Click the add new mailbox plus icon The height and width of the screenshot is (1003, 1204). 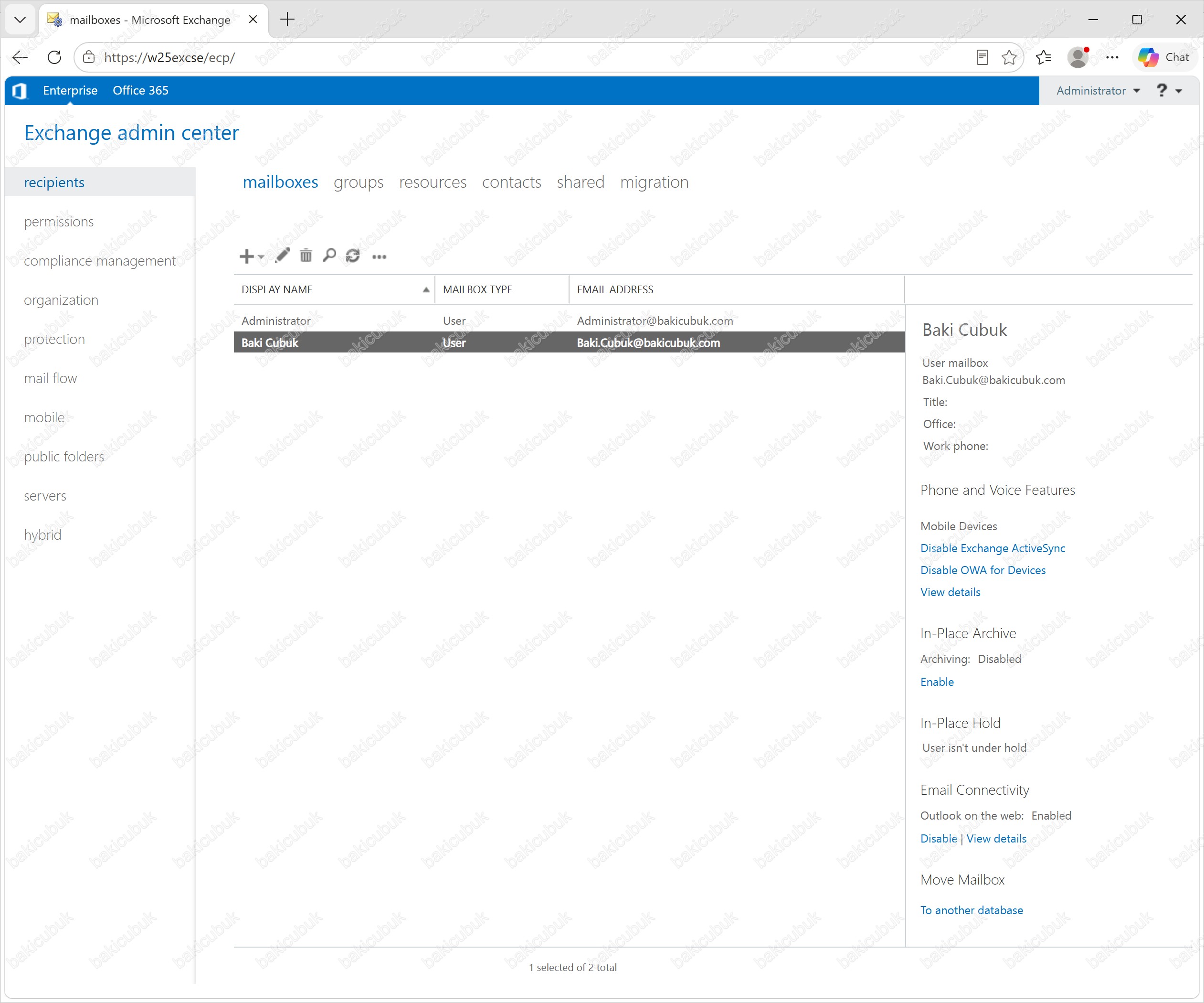(x=246, y=256)
